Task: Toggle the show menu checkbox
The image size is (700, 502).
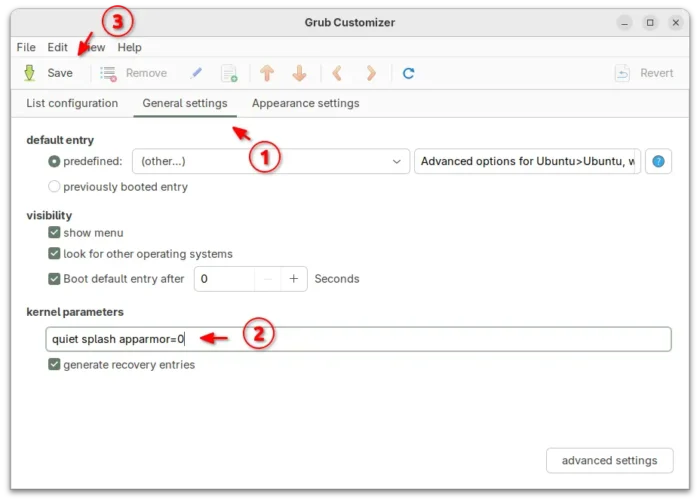Action: coord(54,233)
